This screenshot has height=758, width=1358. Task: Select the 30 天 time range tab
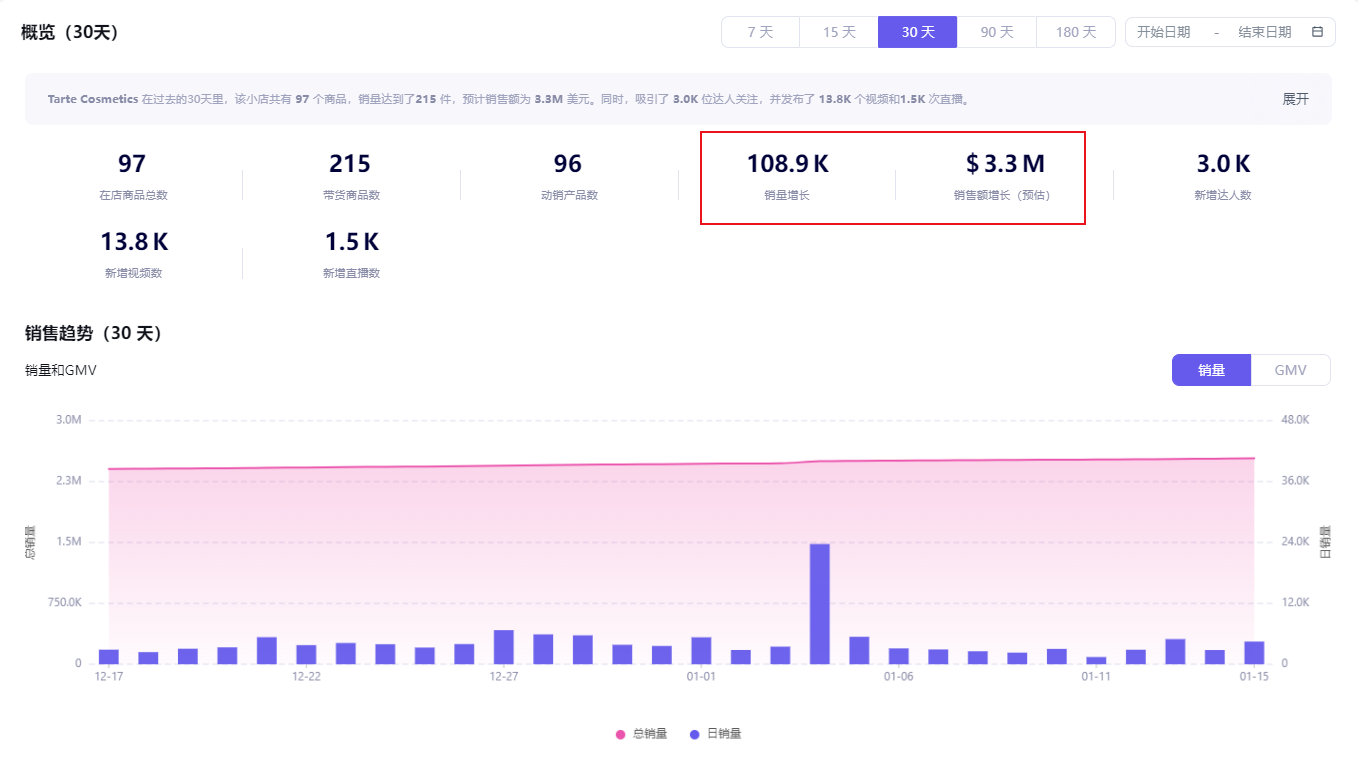tap(917, 32)
